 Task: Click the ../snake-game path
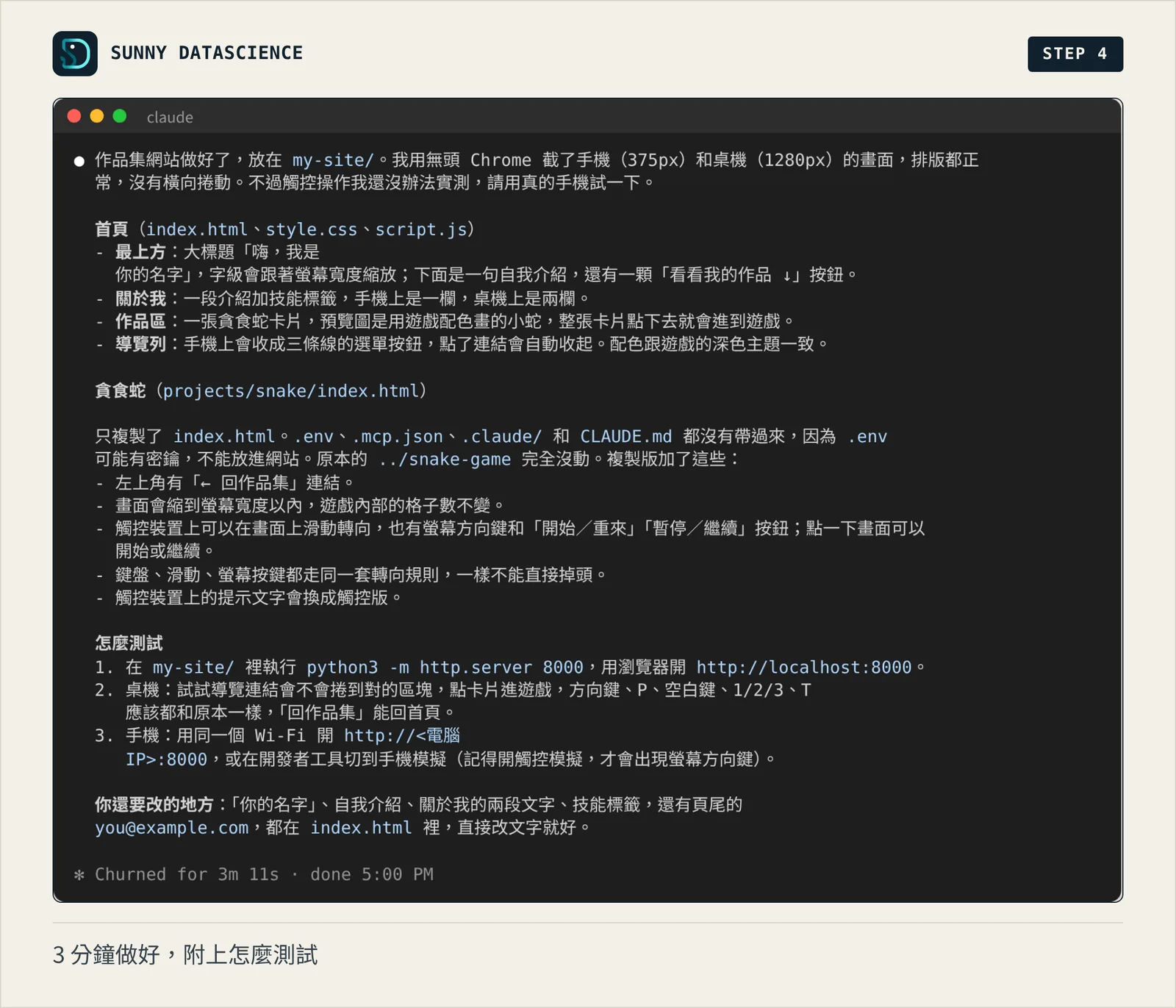pos(445,460)
